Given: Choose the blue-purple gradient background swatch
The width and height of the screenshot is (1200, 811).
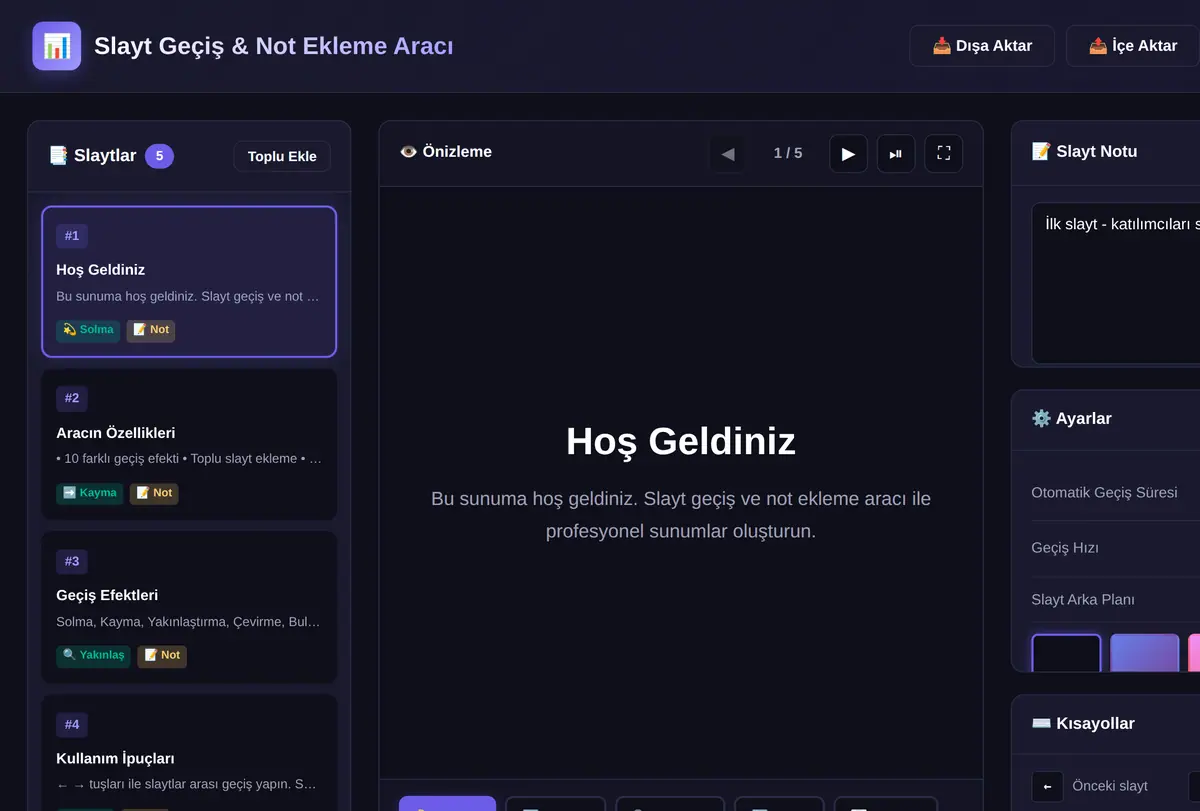Looking at the screenshot, I should coord(1145,654).
